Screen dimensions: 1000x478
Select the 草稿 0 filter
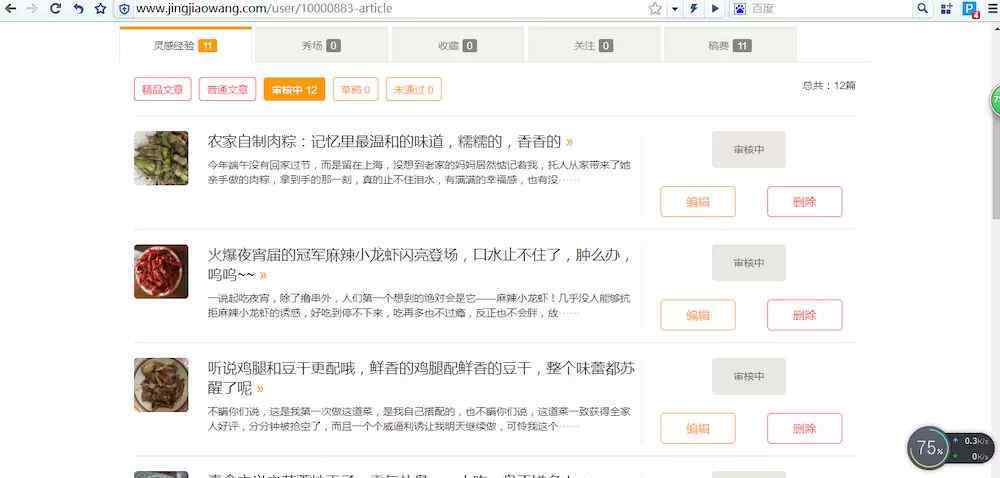(356, 89)
